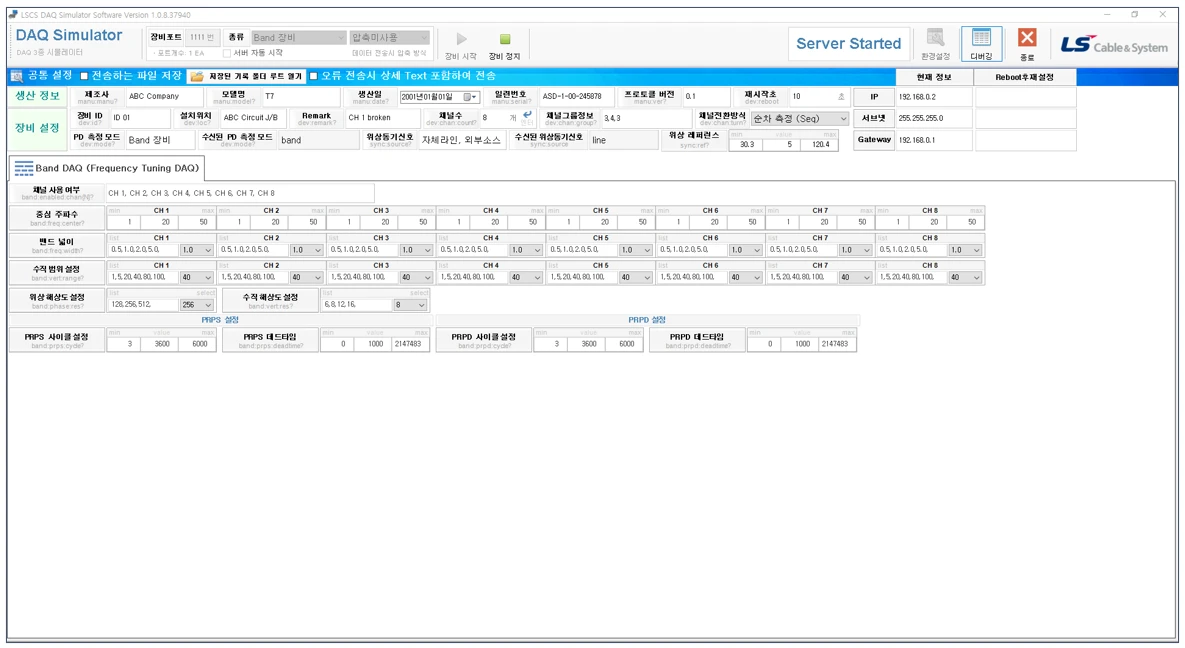
Task: Open the 종류 Band 장비 dropdown
Action: 299,37
